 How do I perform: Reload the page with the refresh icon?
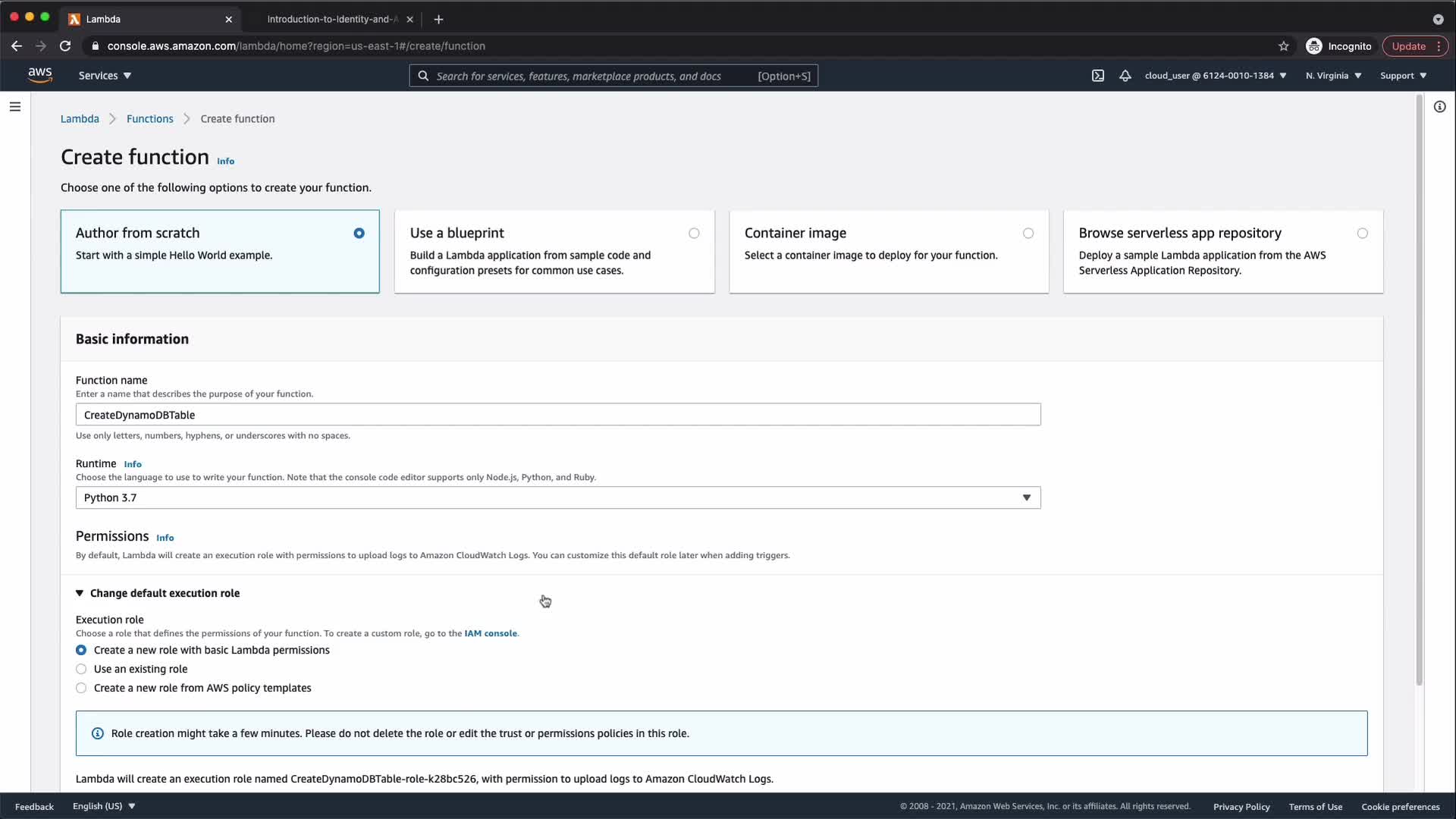point(65,46)
